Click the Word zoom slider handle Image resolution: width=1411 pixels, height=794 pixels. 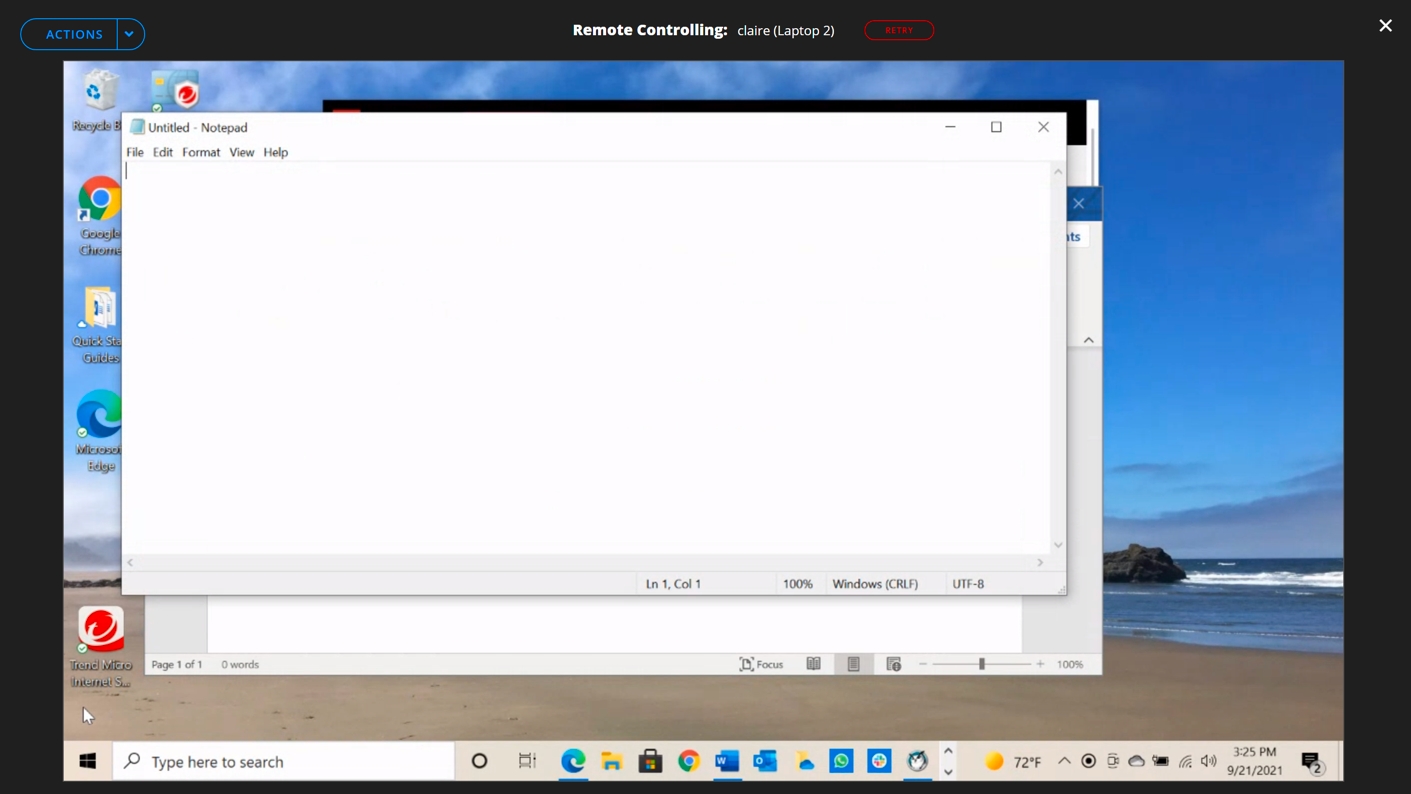coord(982,664)
